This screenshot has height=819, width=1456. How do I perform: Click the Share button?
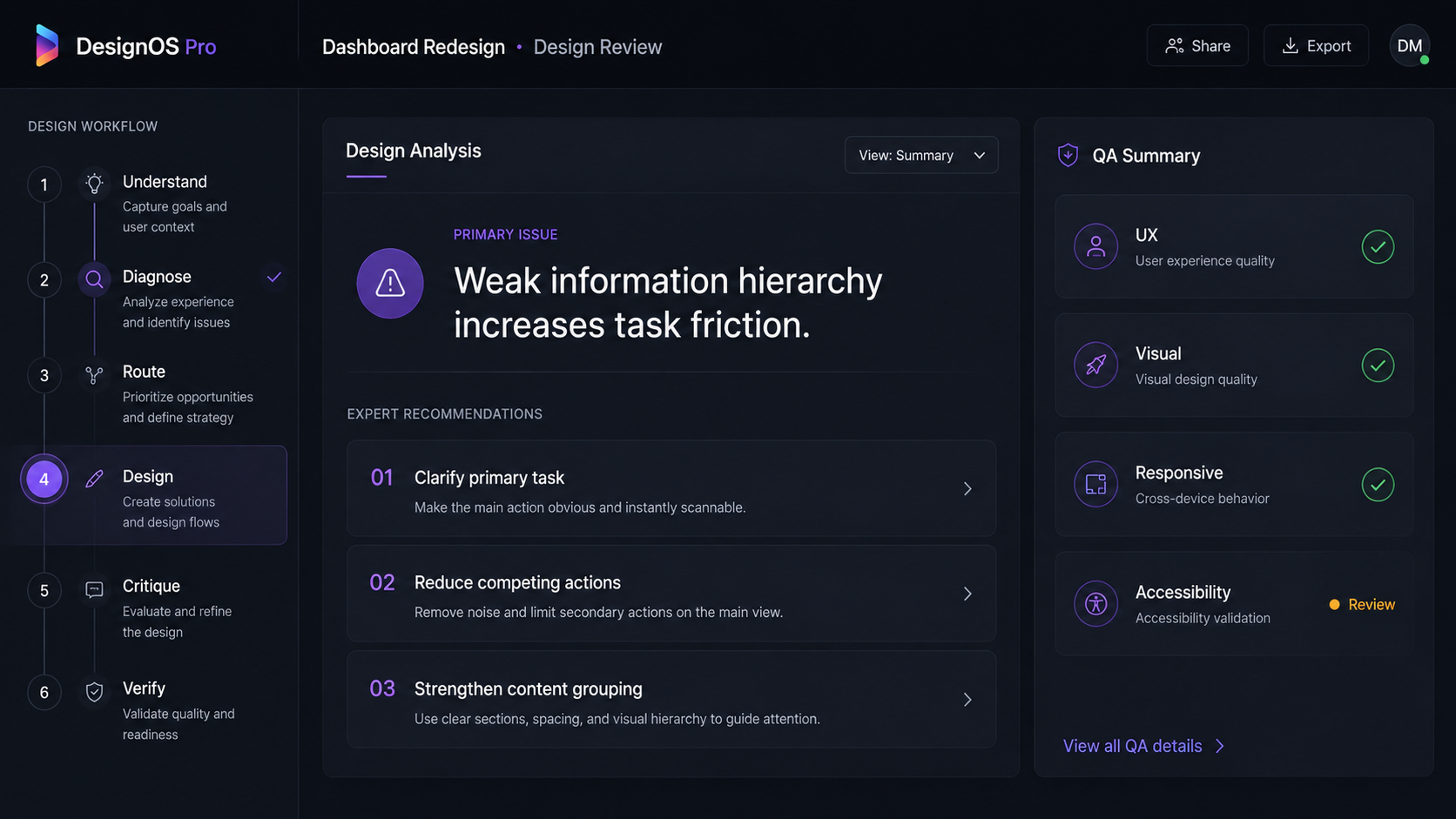[x=1197, y=45]
